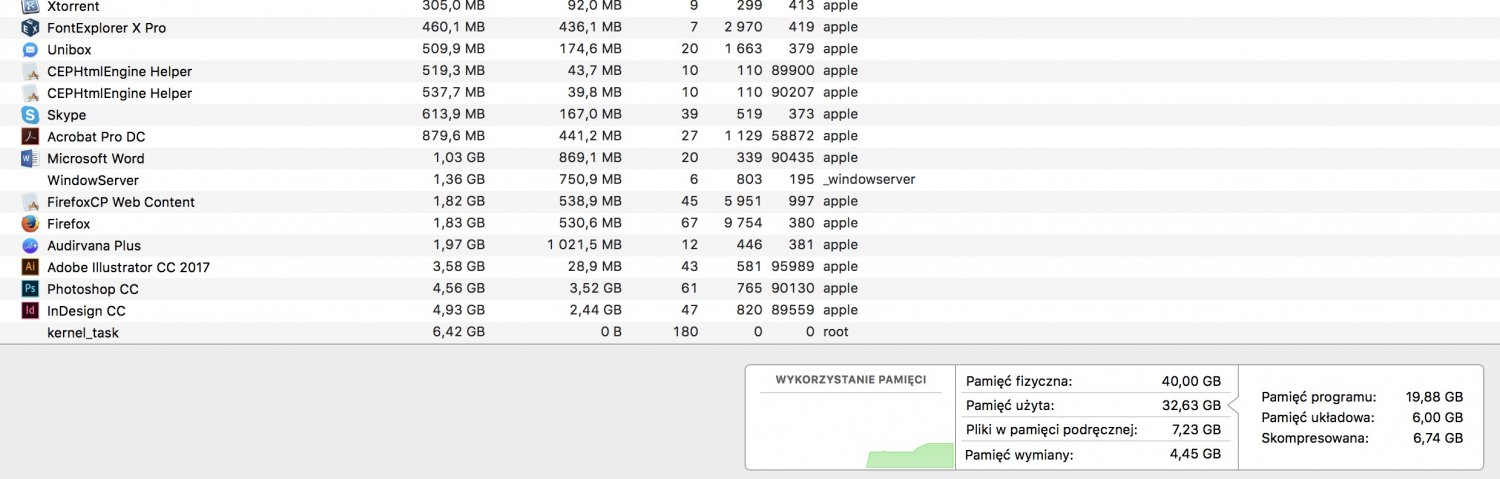
Task: Click the Acrobat Pro DC icon
Action: tap(30, 136)
